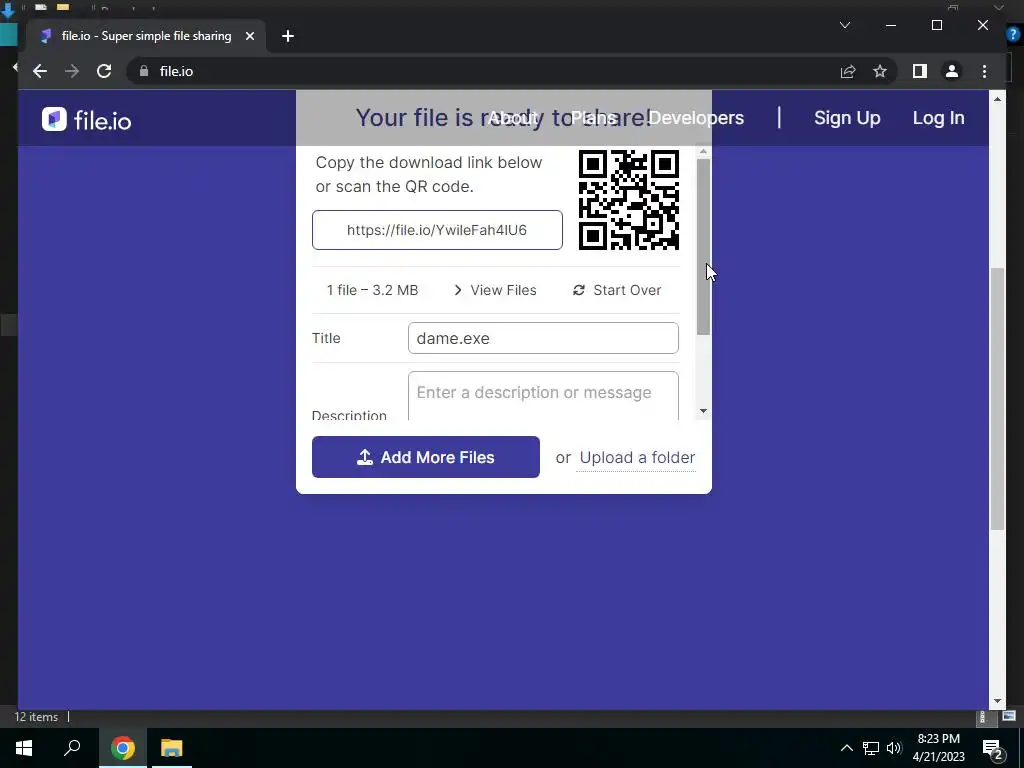Open the volume tray icon
Image resolution: width=1024 pixels, height=768 pixels.
click(x=894, y=748)
